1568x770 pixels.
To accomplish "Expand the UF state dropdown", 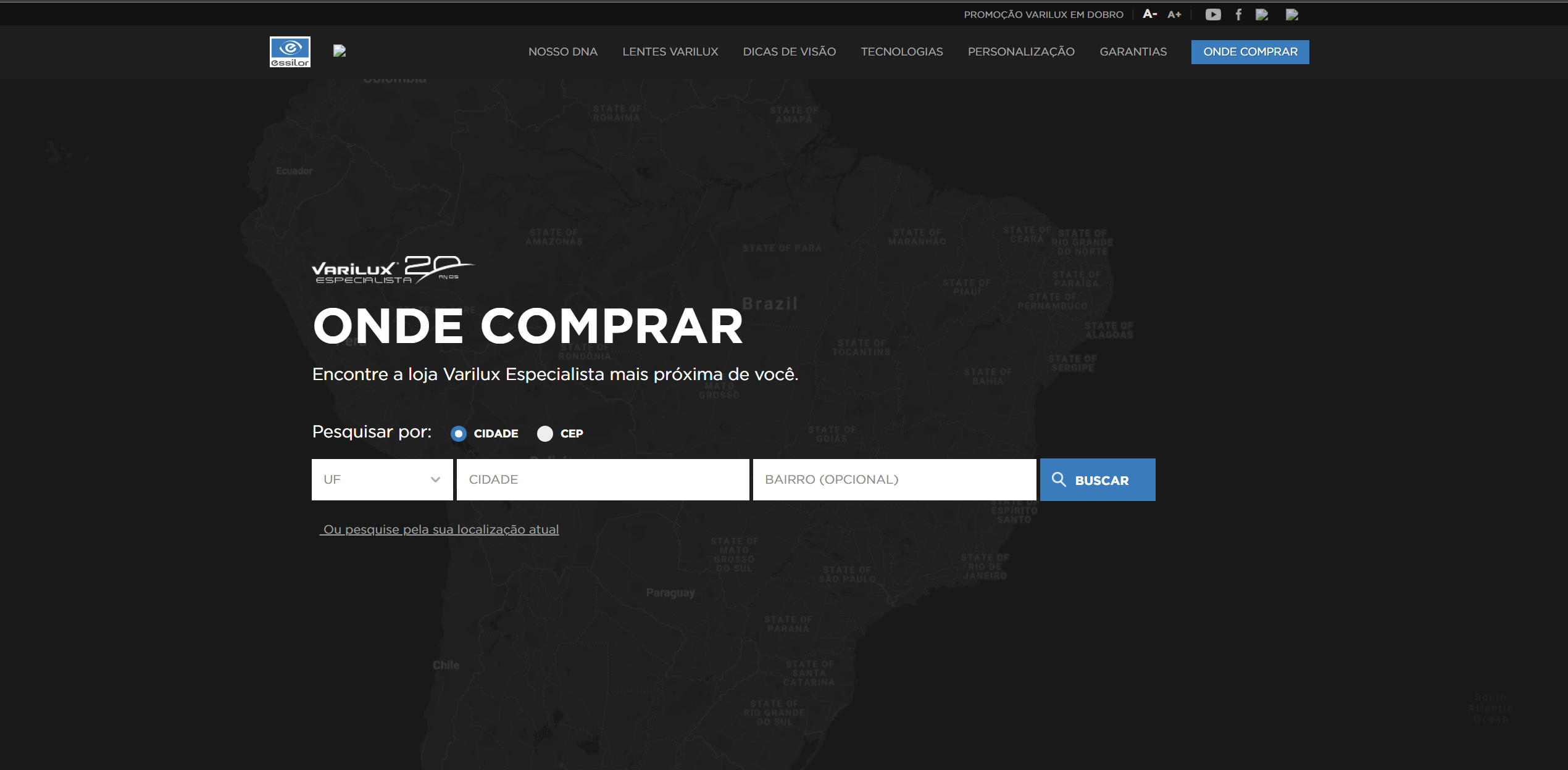I will point(382,479).
